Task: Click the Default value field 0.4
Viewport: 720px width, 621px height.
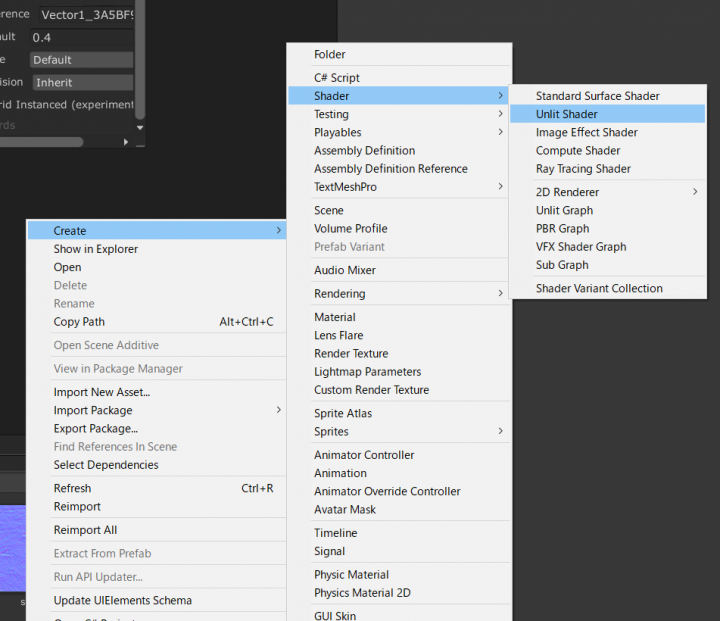Action: pyautogui.click(x=80, y=37)
